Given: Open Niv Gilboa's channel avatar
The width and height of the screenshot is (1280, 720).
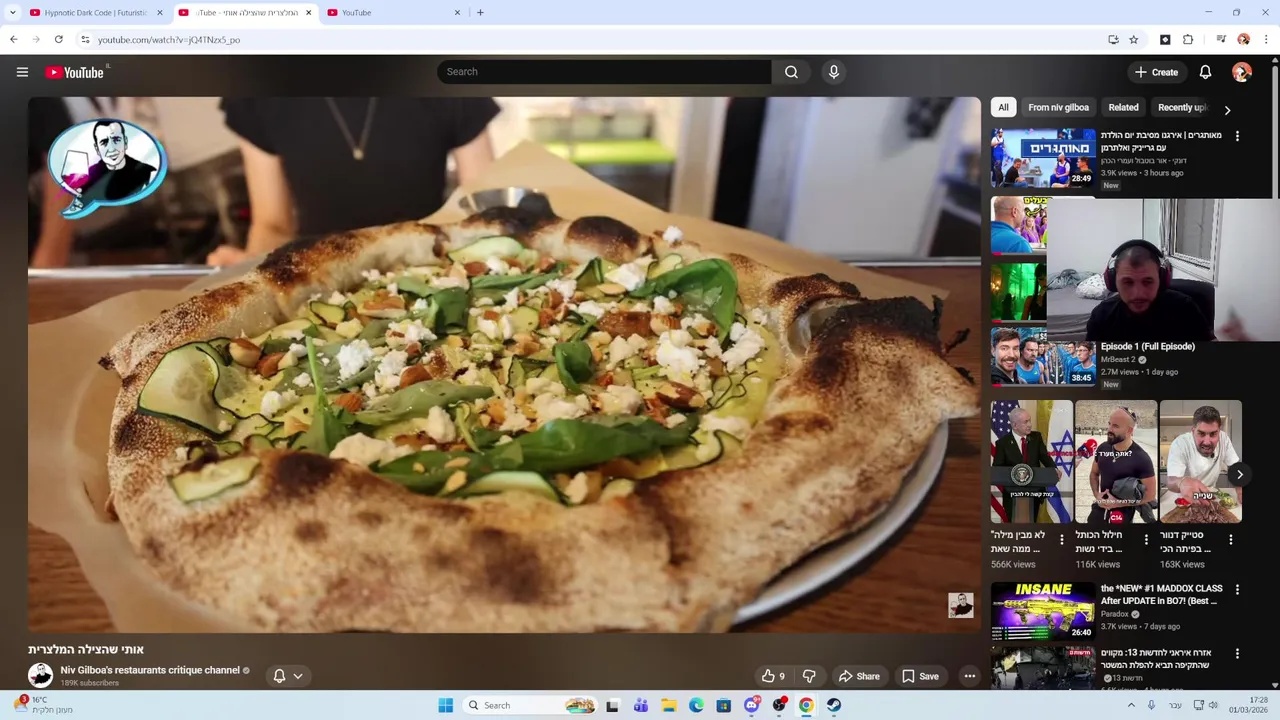Looking at the screenshot, I should coord(40,675).
